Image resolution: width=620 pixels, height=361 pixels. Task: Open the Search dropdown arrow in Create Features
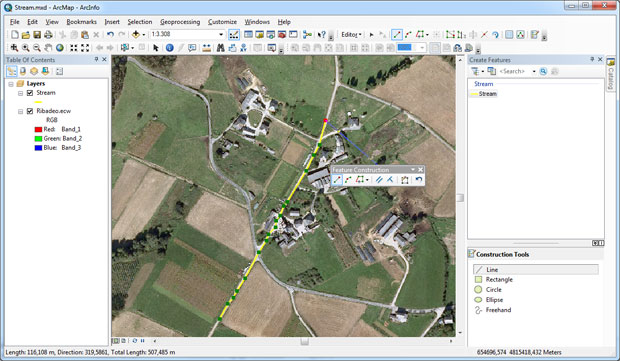(x=534, y=72)
